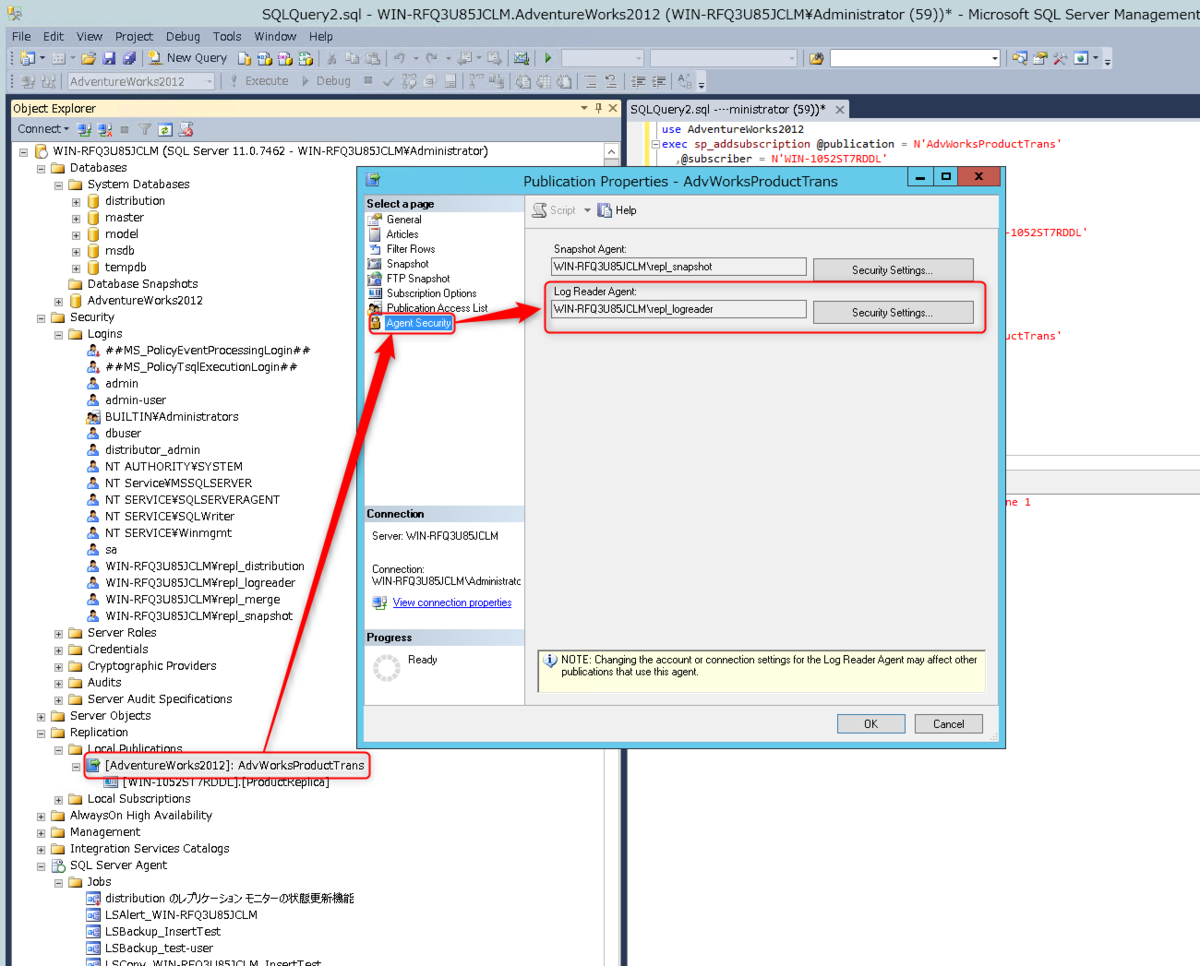Click the Log Reader Agent account field

pos(679,309)
